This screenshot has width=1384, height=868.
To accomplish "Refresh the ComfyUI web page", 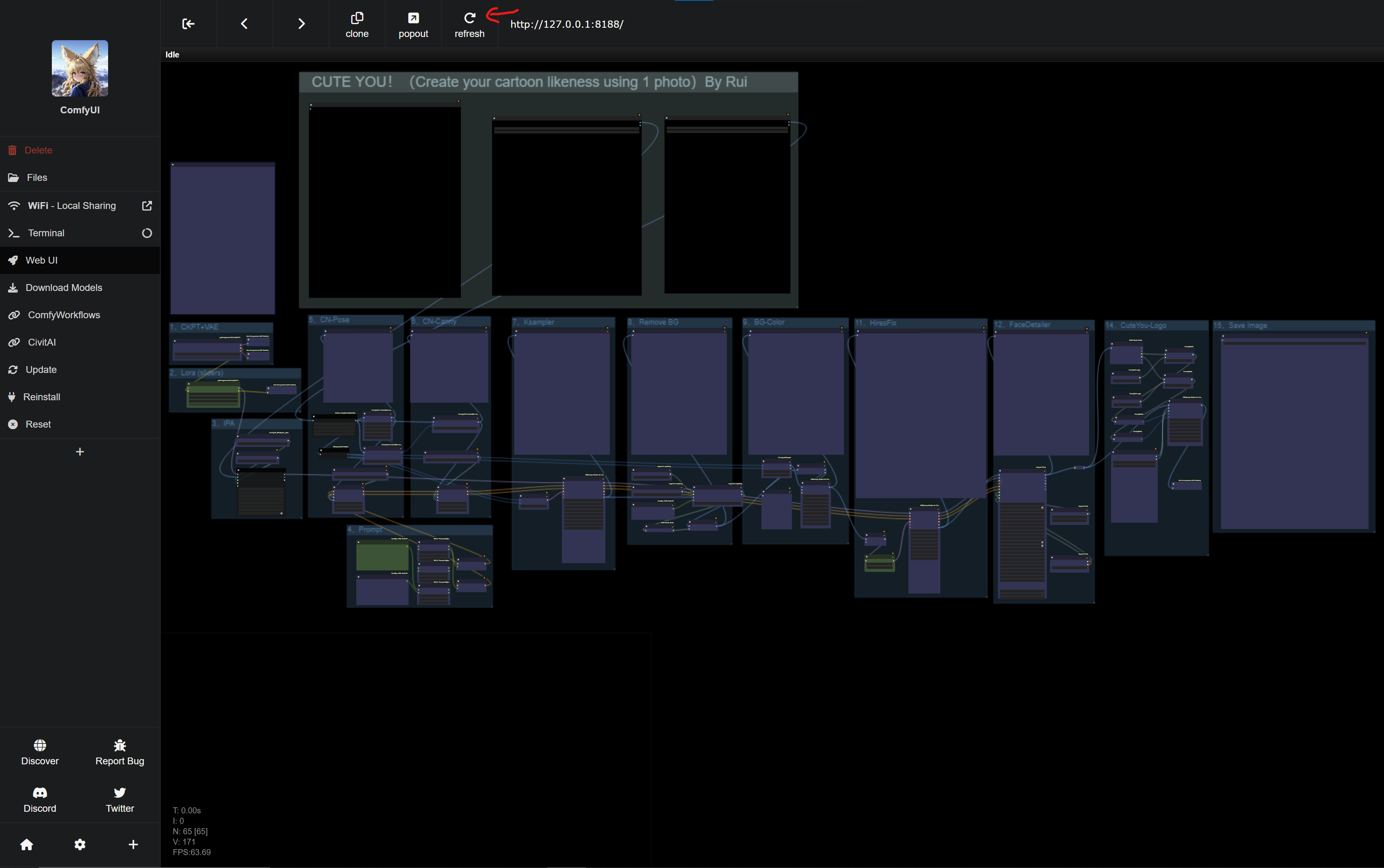I will (469, 25).
